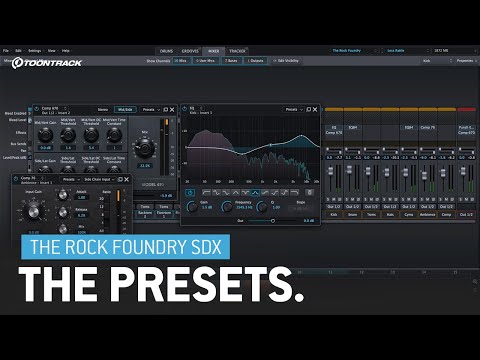Click the Mid/Vert Time Constant knob

click(114, 135)
